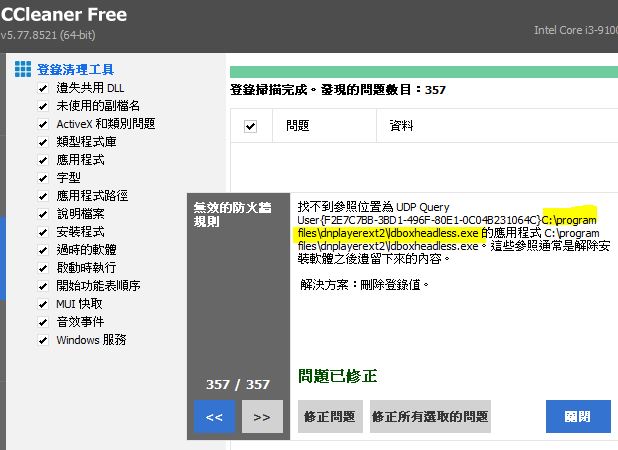Toggle the 音效事件 checkbox

pos(43,322)
